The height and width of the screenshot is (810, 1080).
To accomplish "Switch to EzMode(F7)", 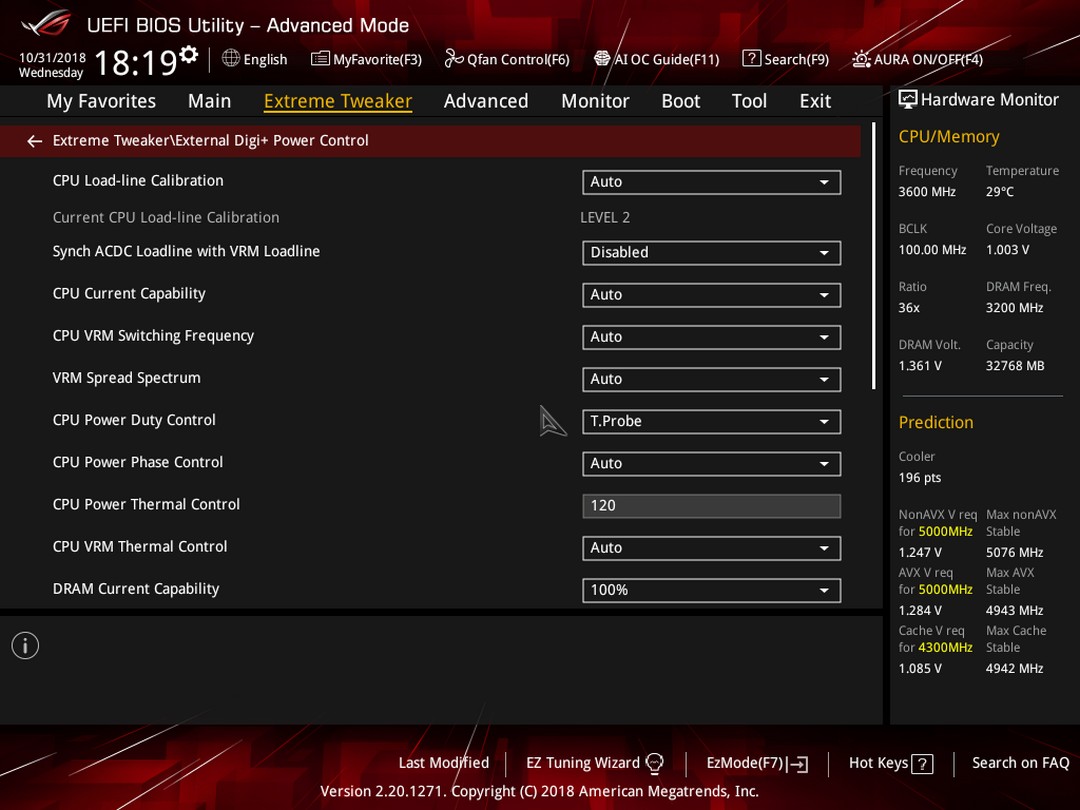I will [757, 763].
